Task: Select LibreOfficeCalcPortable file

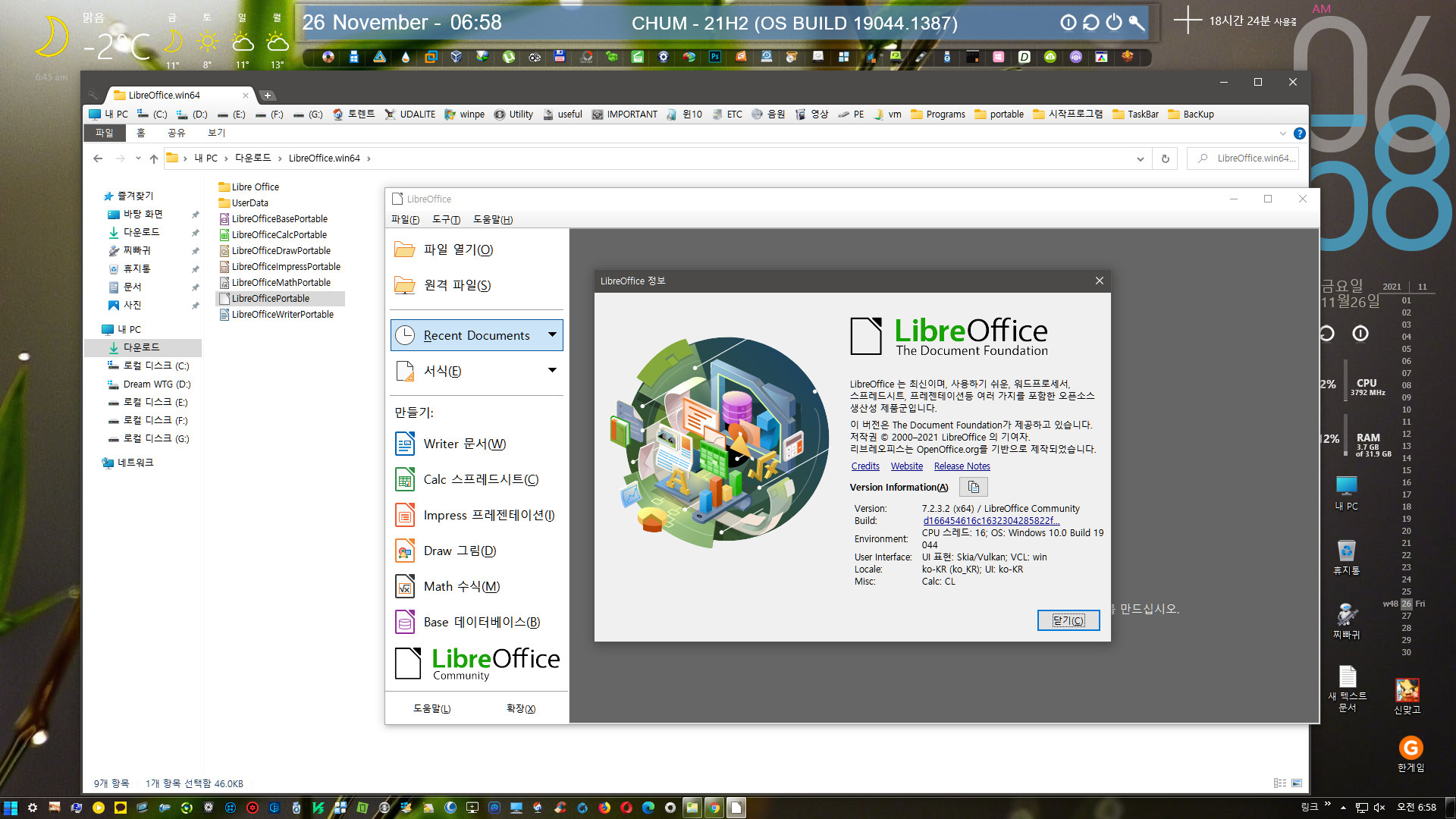Action: (273, 235)
